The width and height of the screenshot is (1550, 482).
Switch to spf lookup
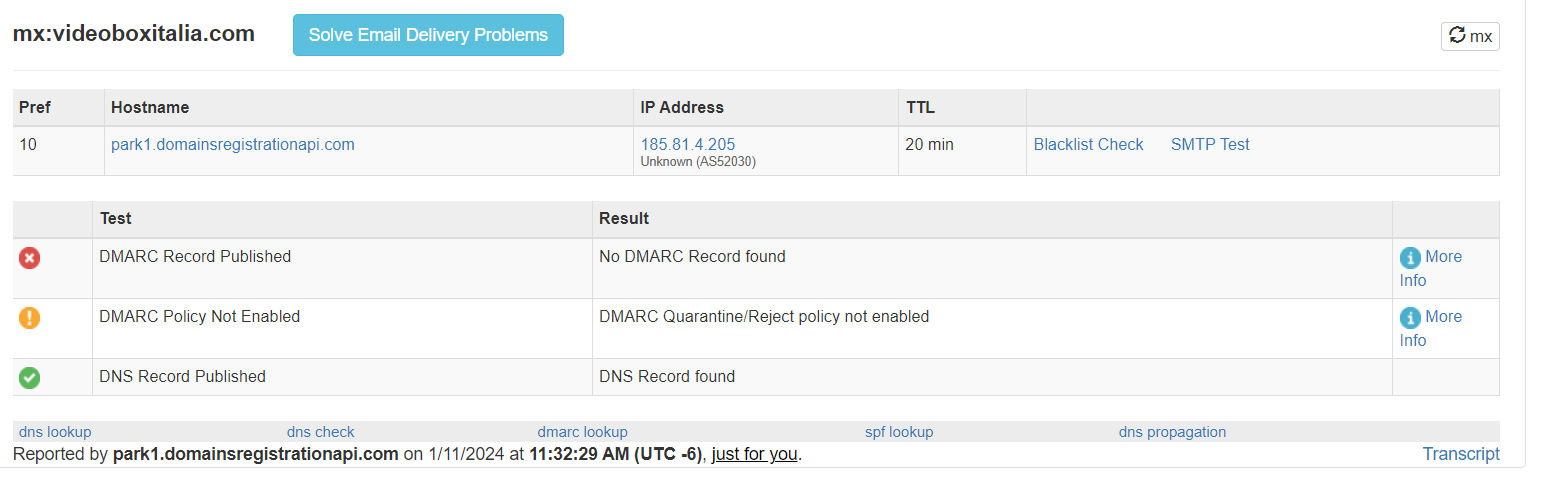[899, 432]
